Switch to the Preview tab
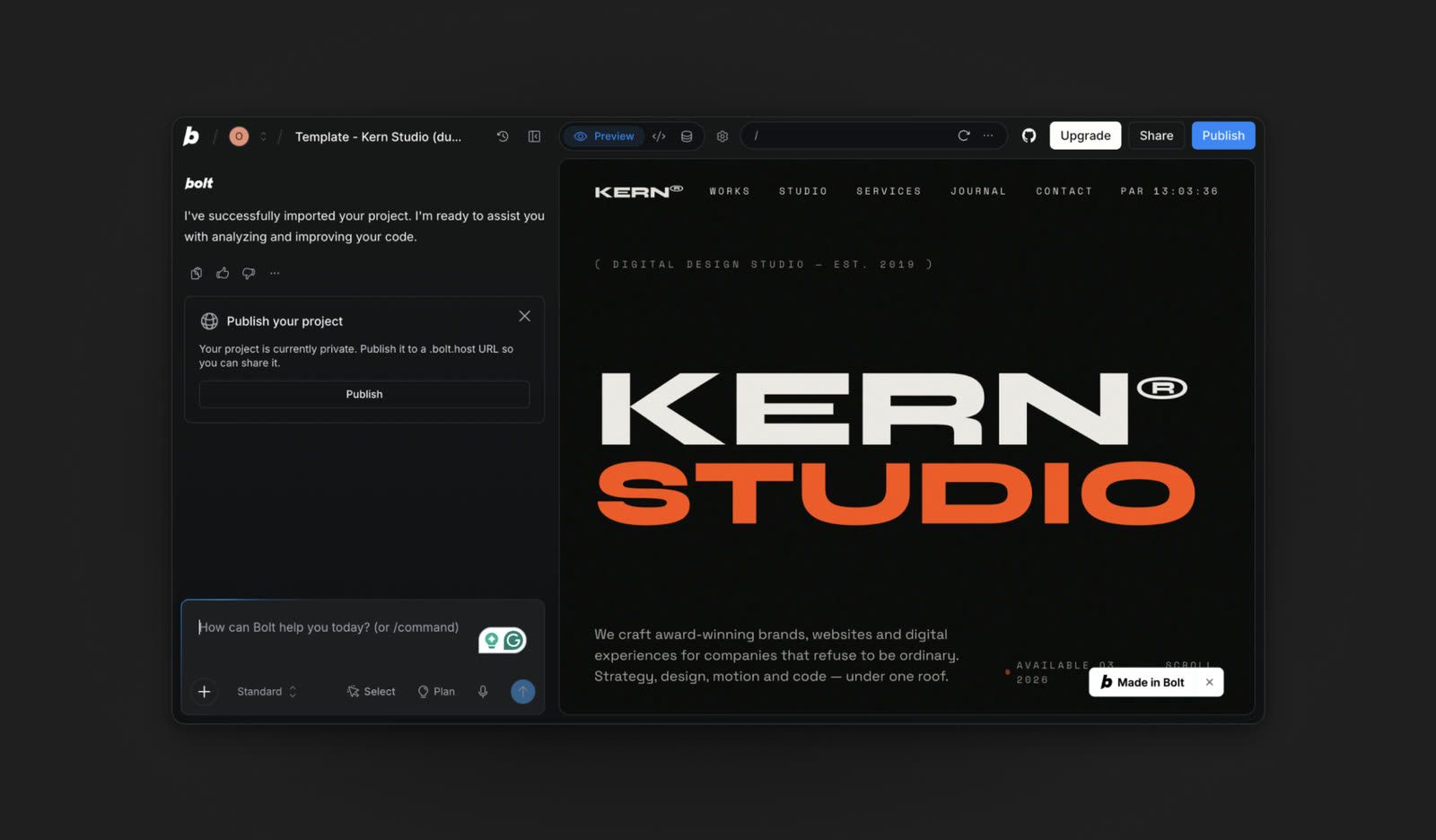The height and width of the screenshot is (840, 1436). 604,136
